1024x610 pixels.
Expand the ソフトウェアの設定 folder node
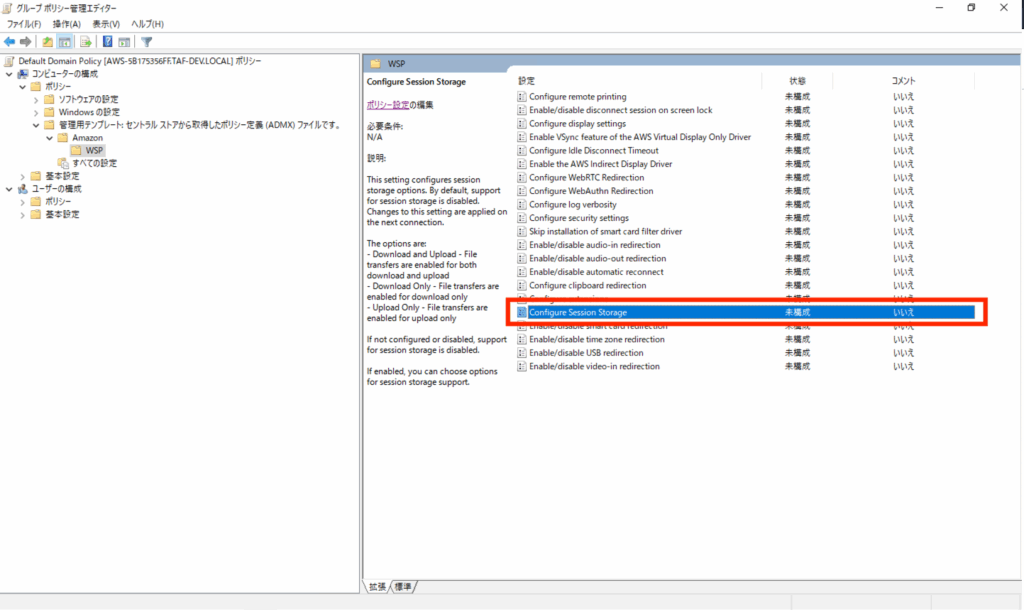click(x=36, y=99)
